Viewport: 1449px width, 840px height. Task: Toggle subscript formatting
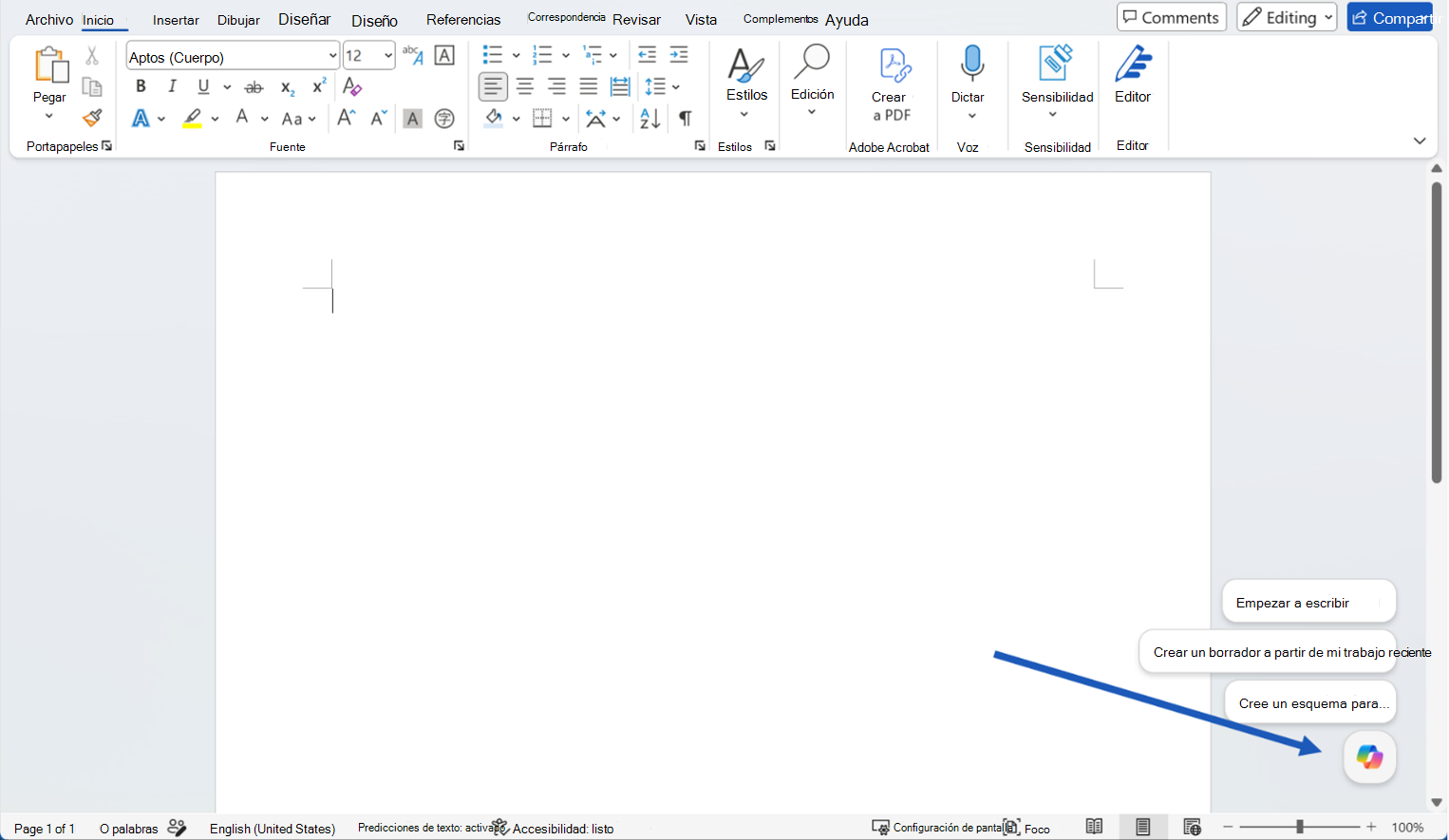(x=287, y=87)
